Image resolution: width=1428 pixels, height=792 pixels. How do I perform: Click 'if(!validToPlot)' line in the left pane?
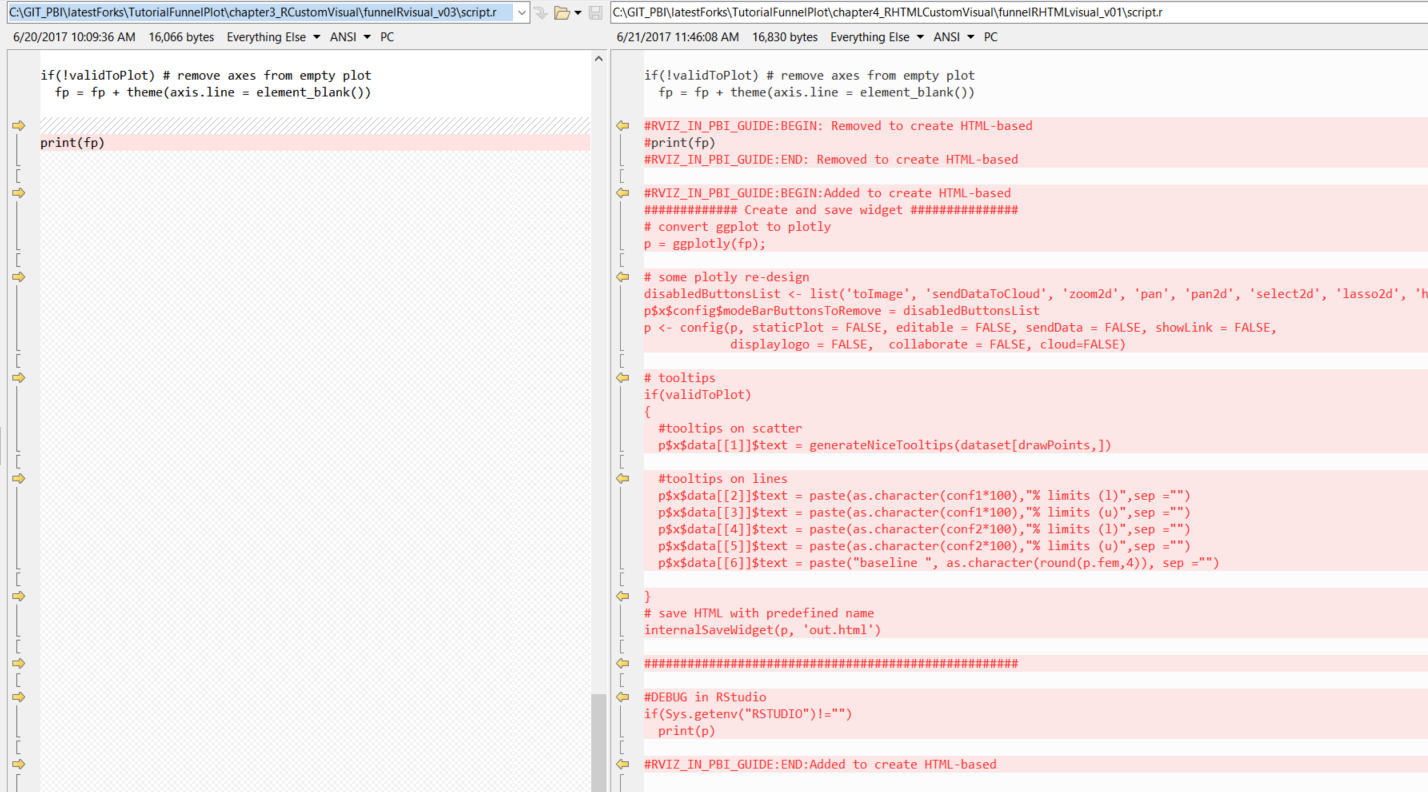(206, 76)
